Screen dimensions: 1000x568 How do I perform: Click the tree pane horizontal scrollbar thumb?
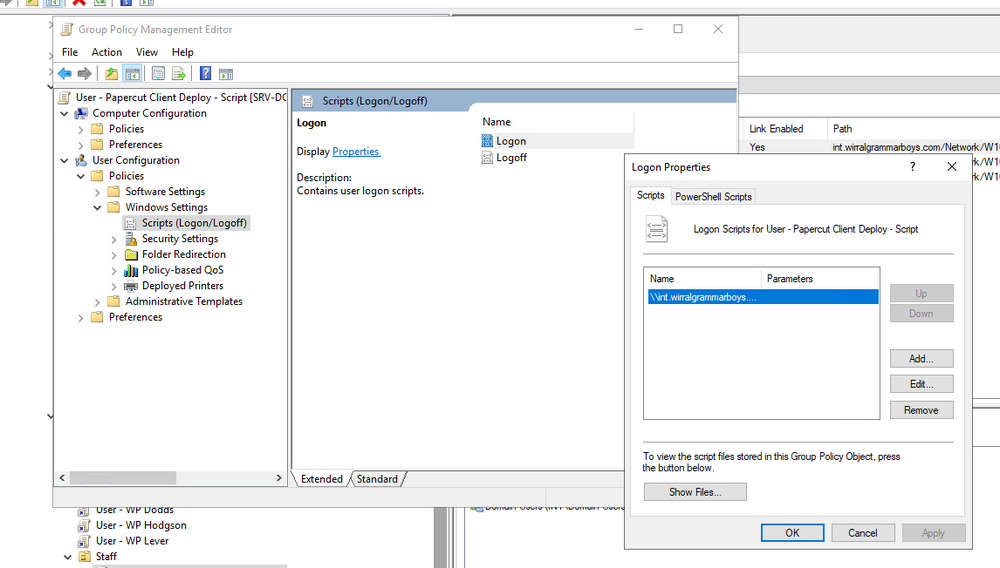tap(122, 477)
